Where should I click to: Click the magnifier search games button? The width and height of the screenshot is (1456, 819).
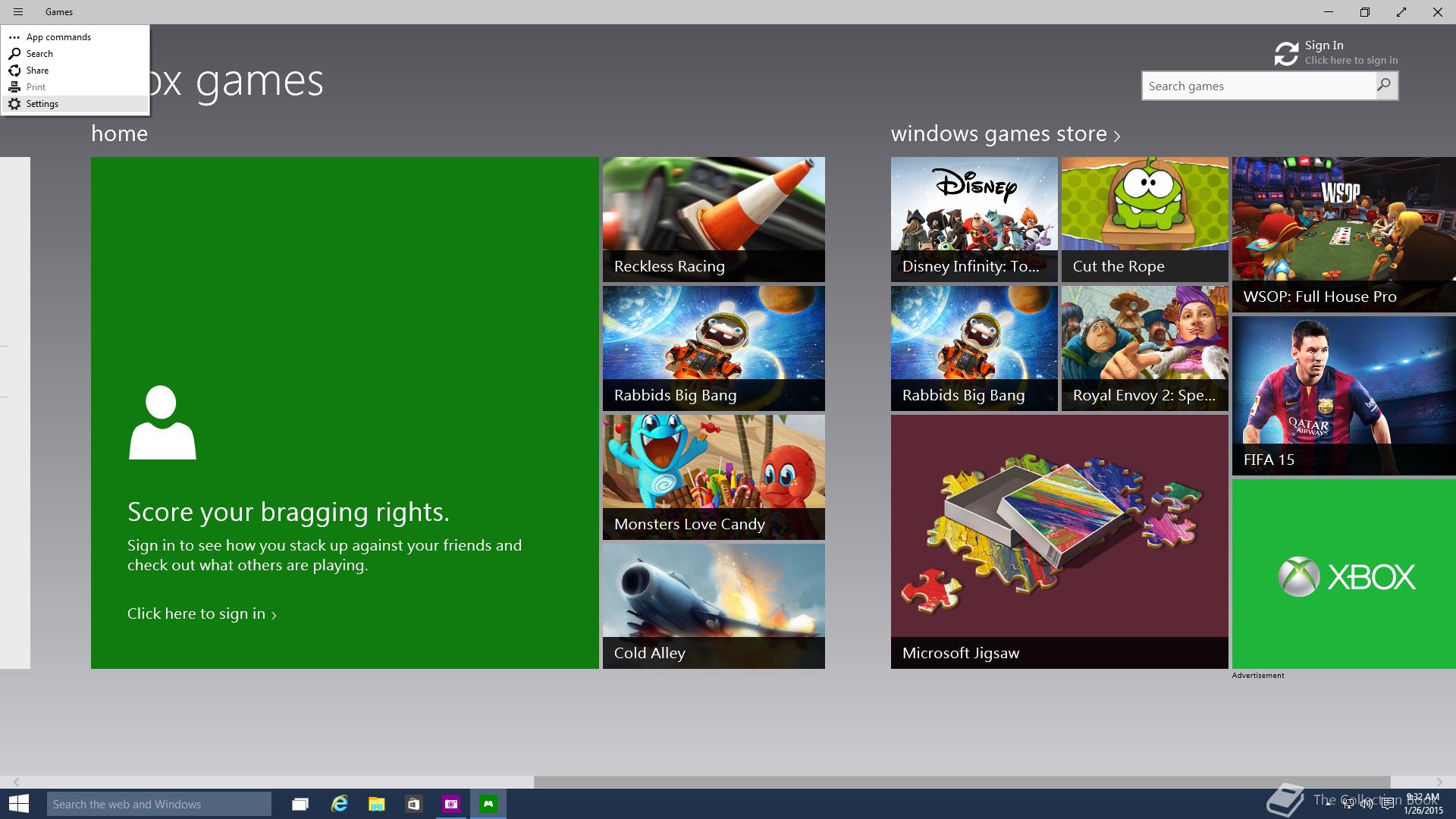[x=1385, y=86]
